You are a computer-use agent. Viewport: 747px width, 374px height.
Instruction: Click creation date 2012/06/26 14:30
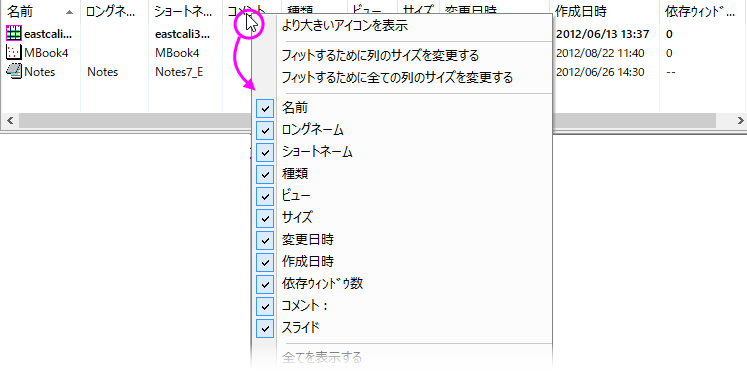[x=600, y=72]
